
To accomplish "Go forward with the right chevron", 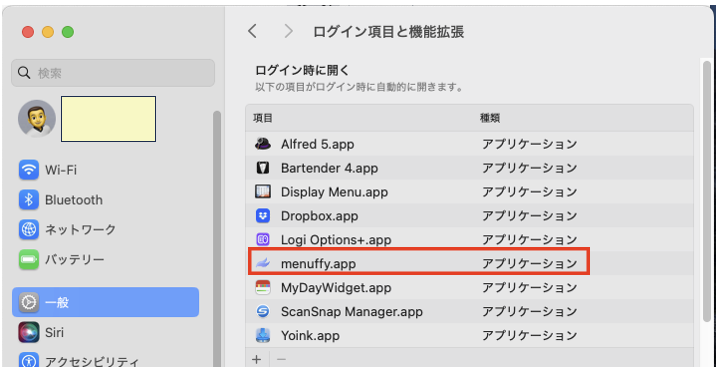I will pos(288,32).
